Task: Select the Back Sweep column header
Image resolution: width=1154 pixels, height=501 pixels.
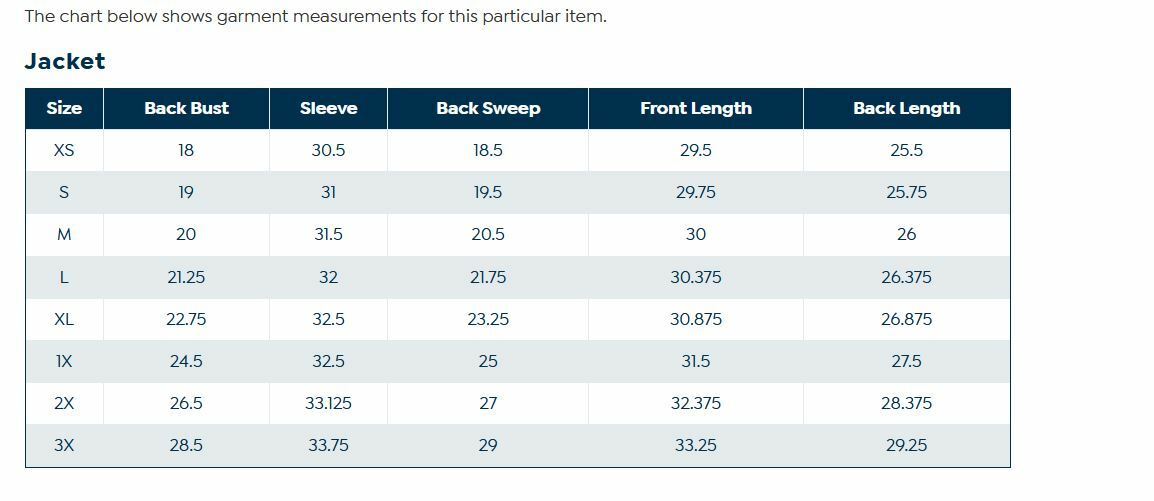Action: point(488,108)
